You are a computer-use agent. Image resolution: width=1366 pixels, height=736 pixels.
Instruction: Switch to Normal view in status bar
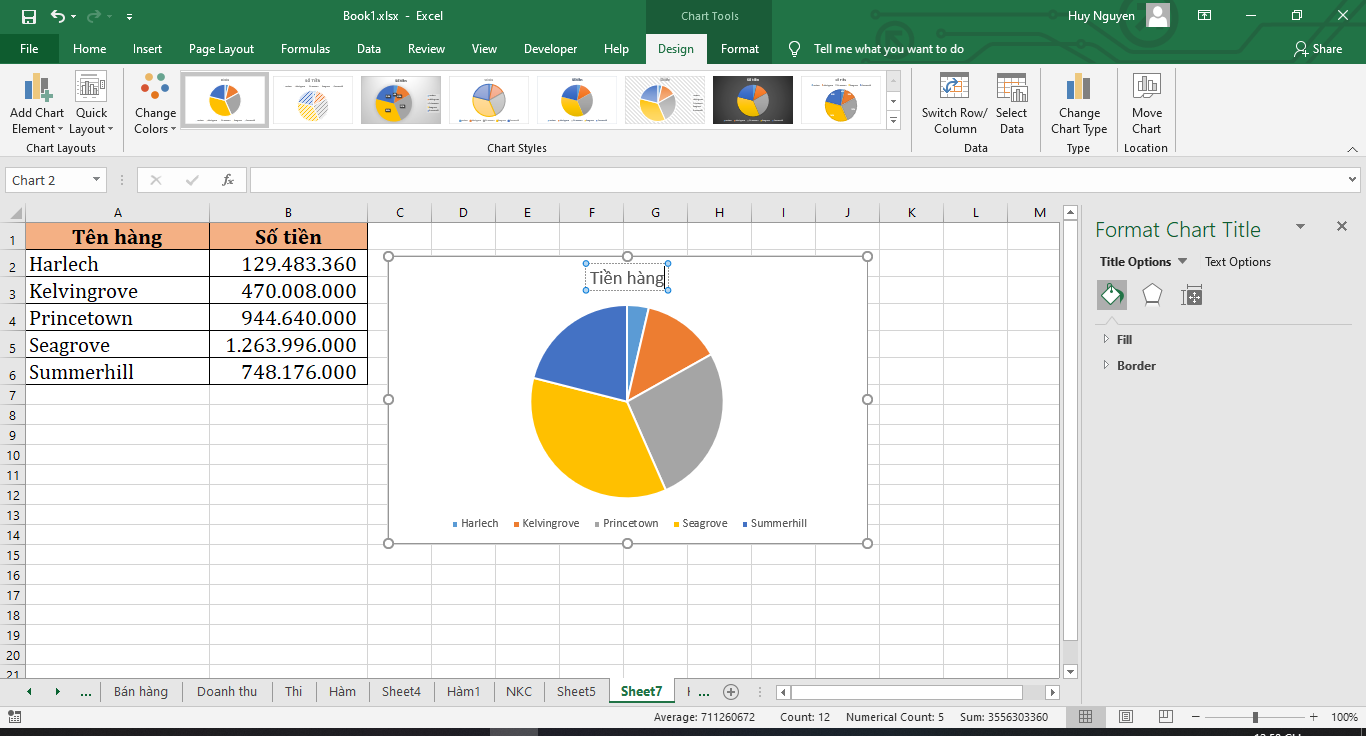[x=1086, y=717]
